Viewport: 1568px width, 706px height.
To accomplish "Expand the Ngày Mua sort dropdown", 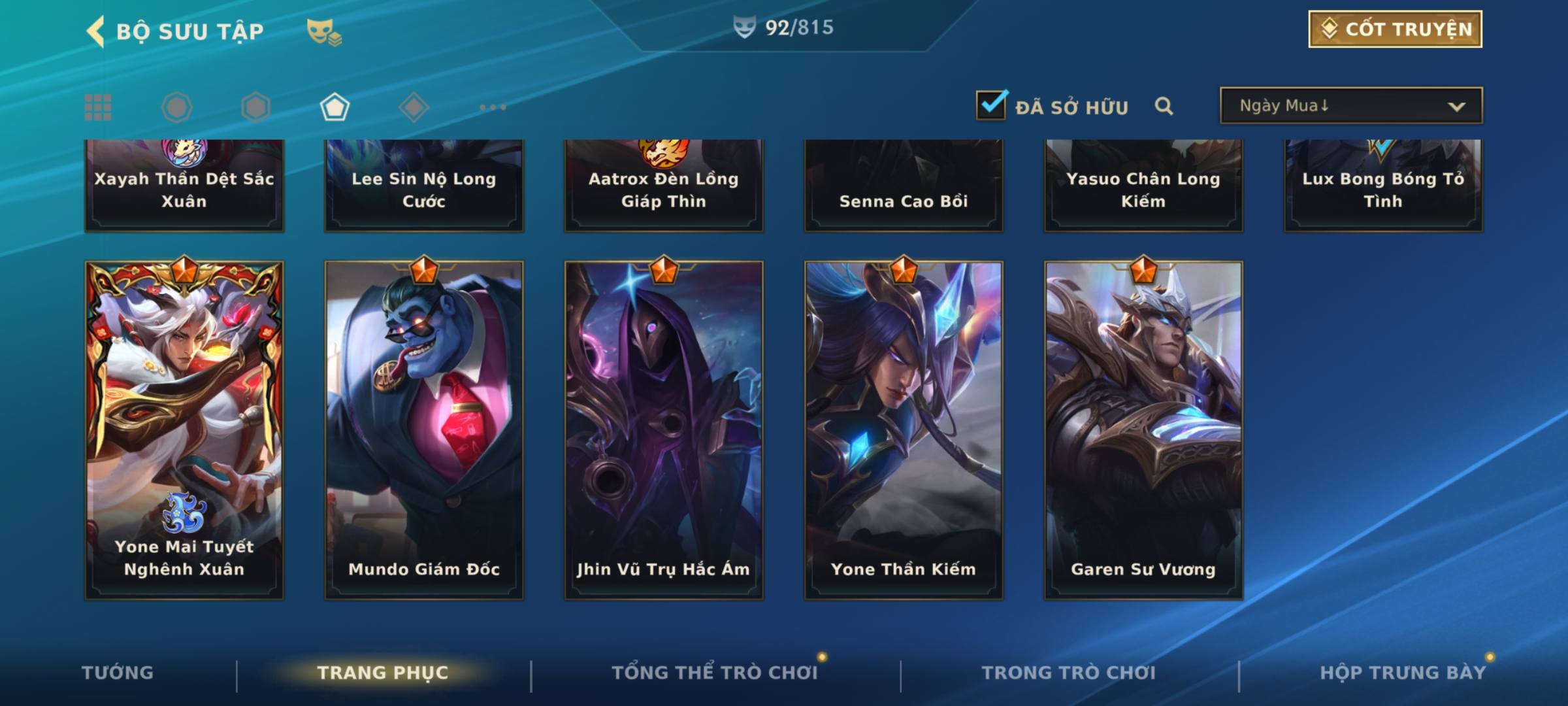I will [1351, 105].
